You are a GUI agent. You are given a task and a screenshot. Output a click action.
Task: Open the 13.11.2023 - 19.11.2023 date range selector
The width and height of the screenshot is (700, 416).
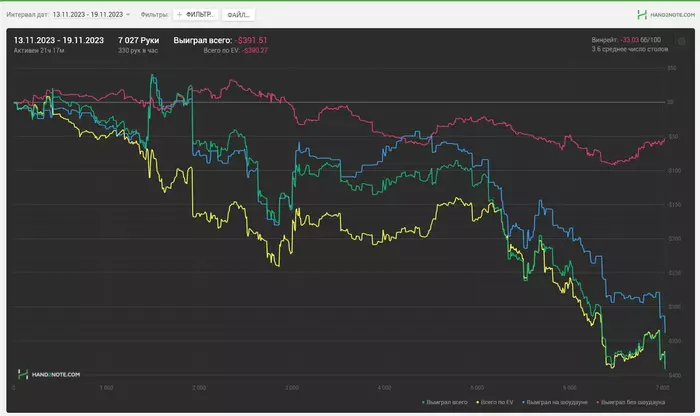coord(88,15)
